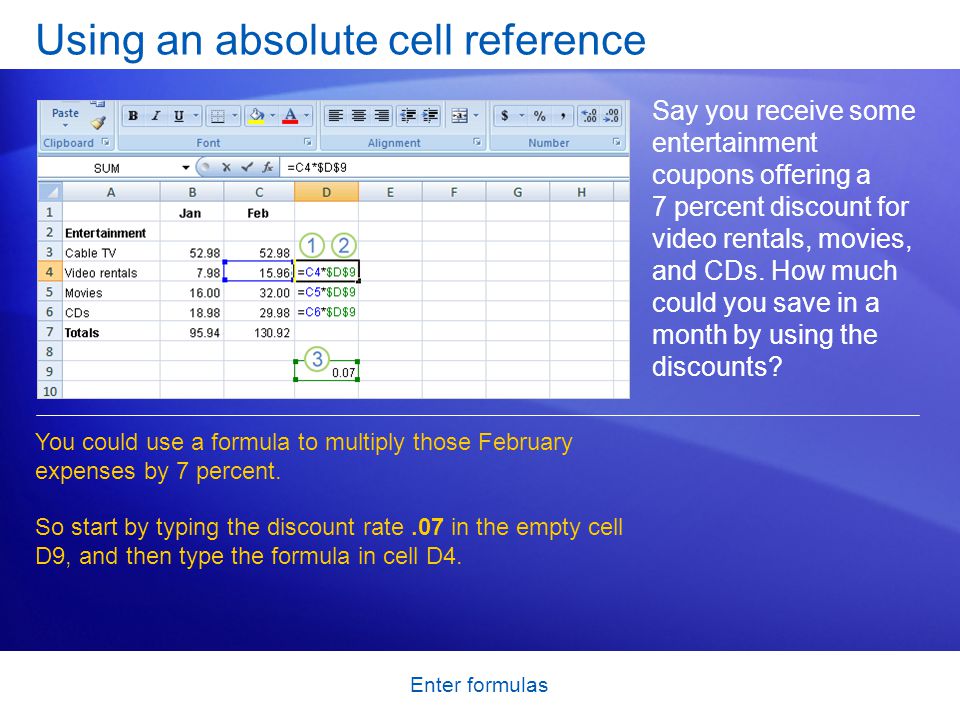Open the Paste dropdown arrow
Viewport: 960px width, 720px height.
tap(65, 126)
